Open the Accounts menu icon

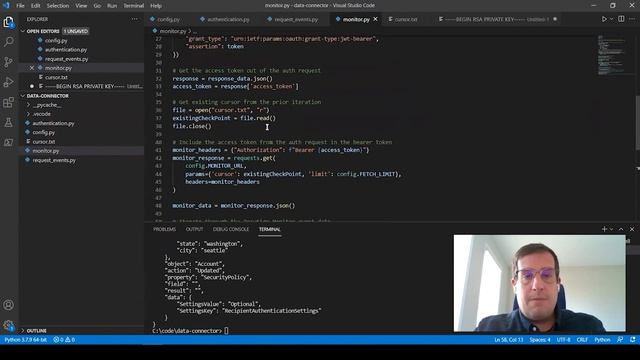click(x=9, y=305)
